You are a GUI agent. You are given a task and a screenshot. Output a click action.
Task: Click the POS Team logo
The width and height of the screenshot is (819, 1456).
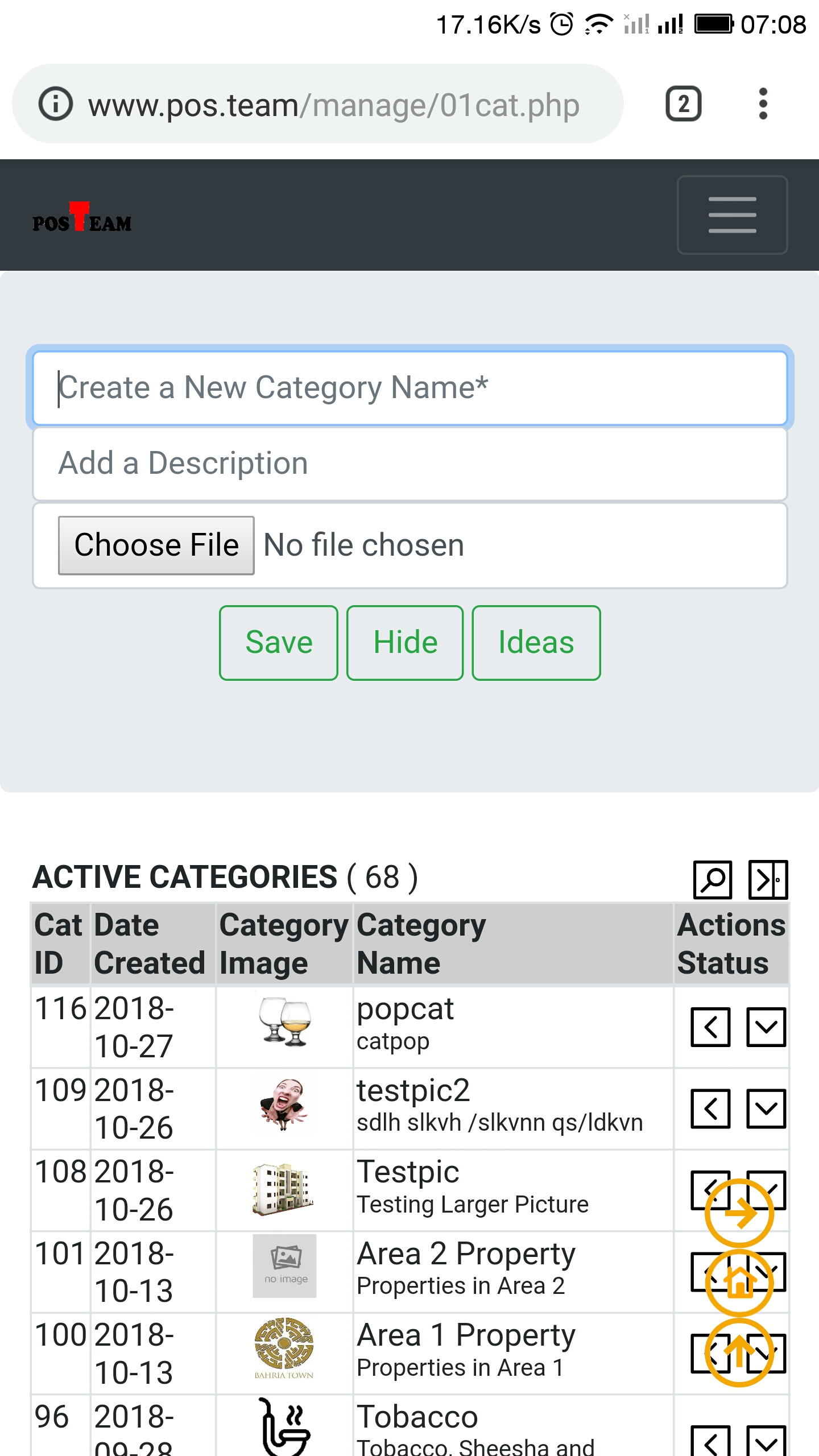pyautogui.click(x=82, y=218)
